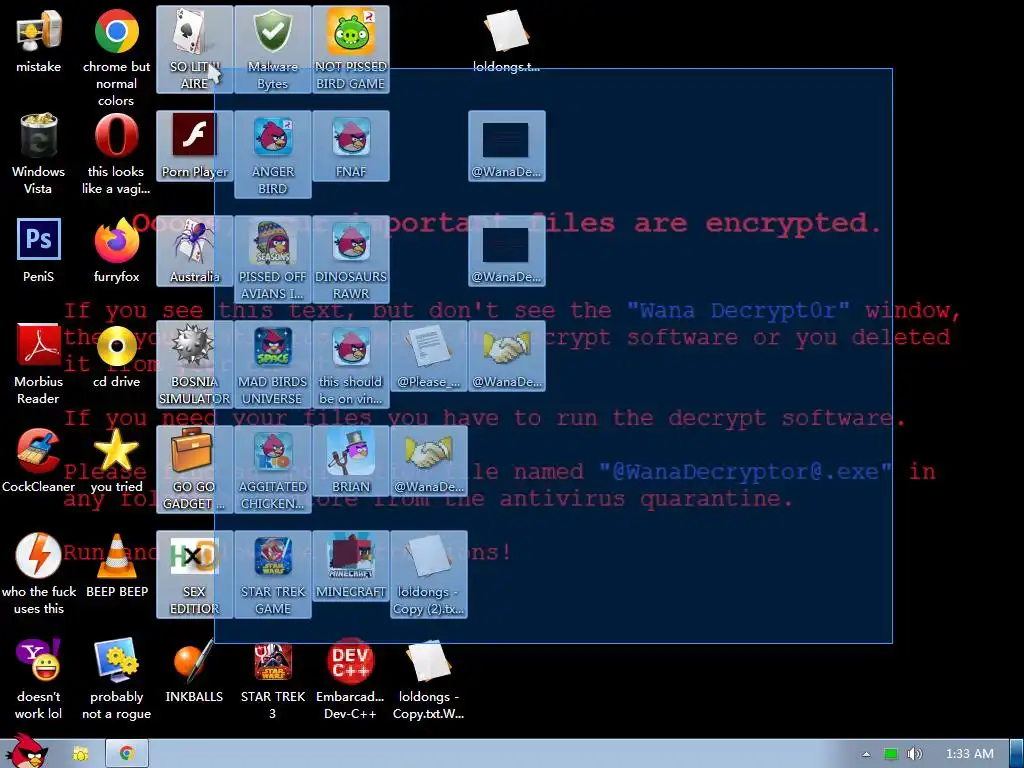Click the 'BRIAN' slingshot bird icon

point(351,461)
